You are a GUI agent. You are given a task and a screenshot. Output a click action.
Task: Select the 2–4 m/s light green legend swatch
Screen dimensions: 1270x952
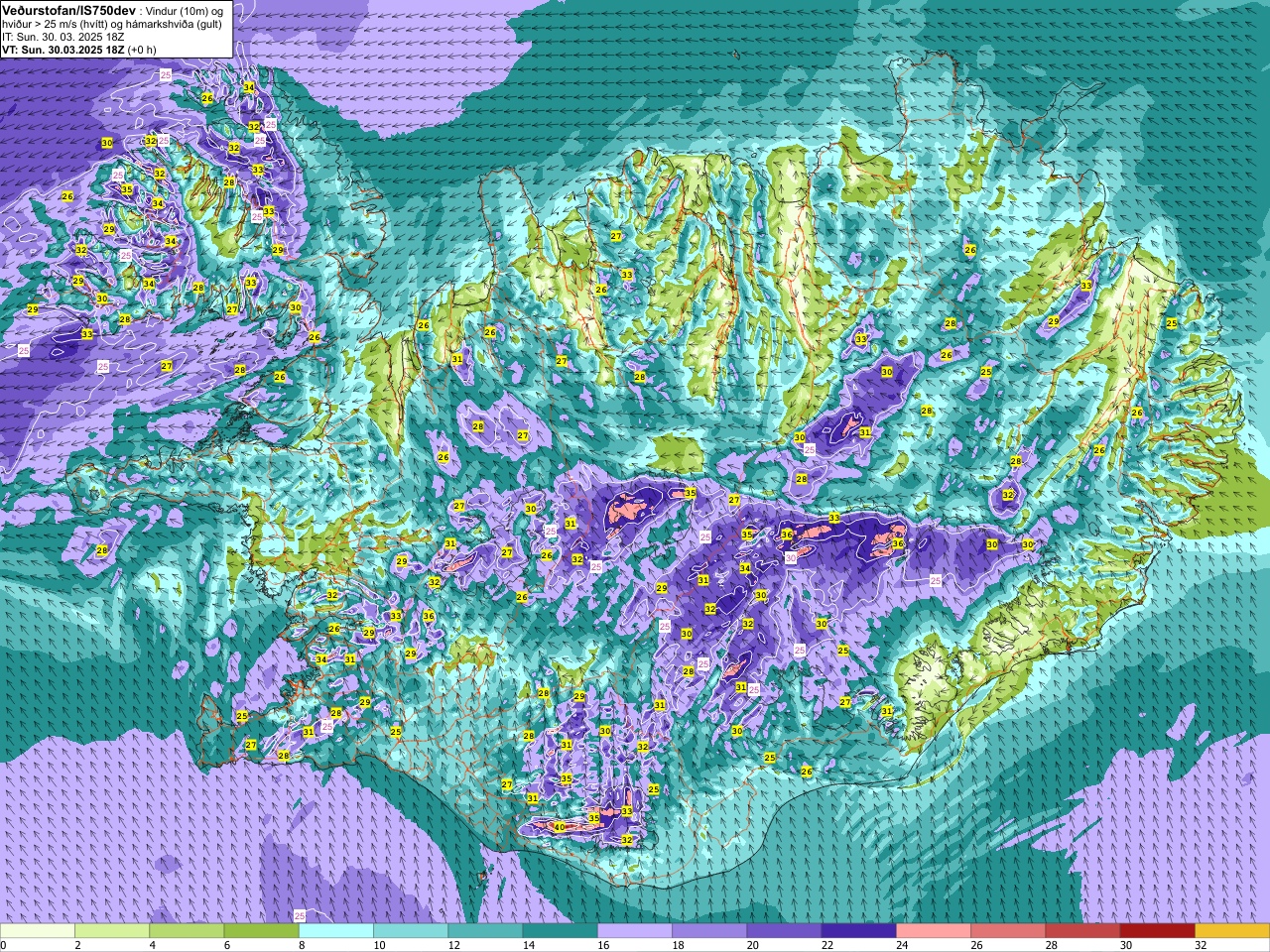[x=112, y=931]
